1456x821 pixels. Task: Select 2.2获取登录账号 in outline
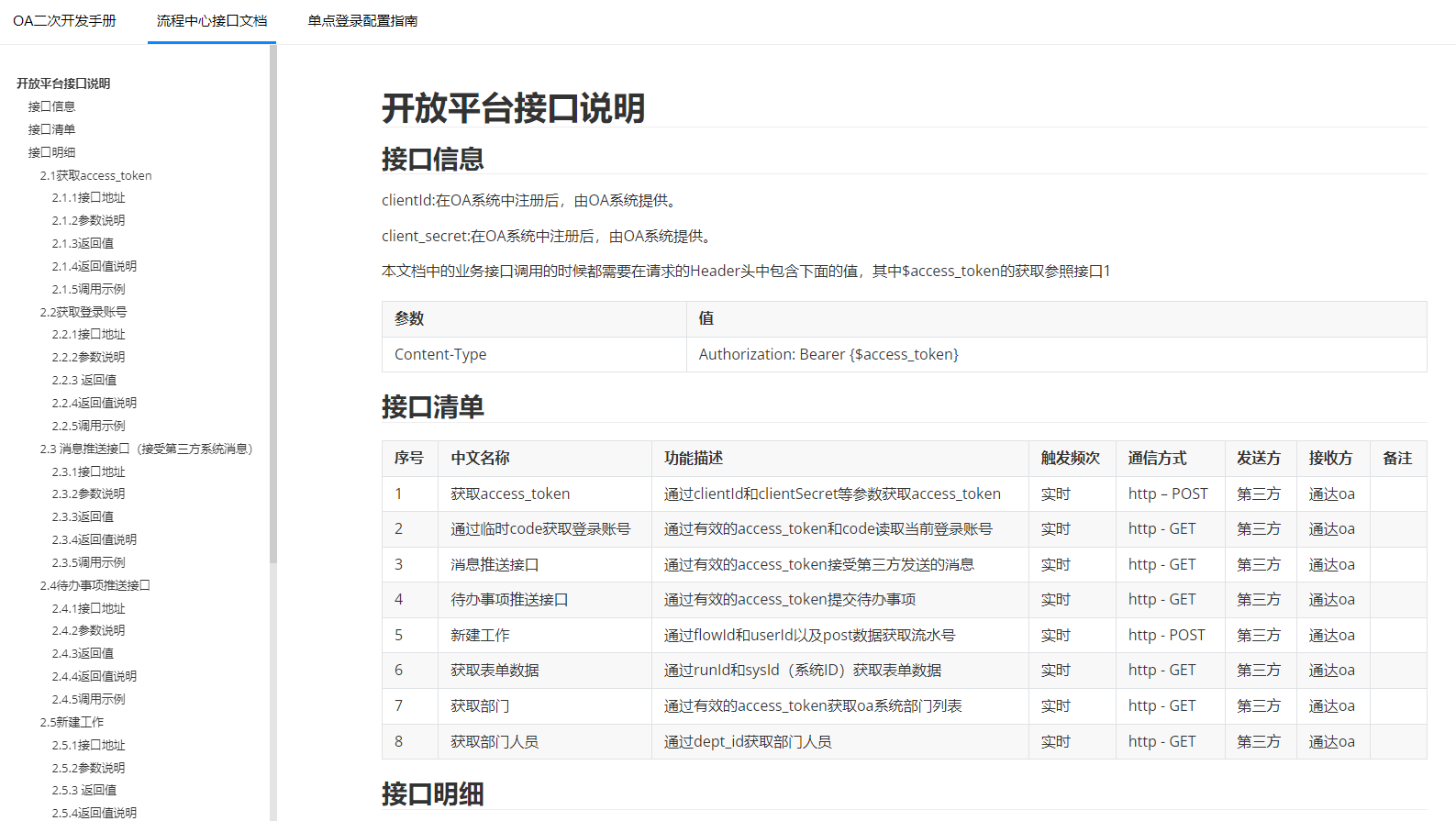[83, 312]
